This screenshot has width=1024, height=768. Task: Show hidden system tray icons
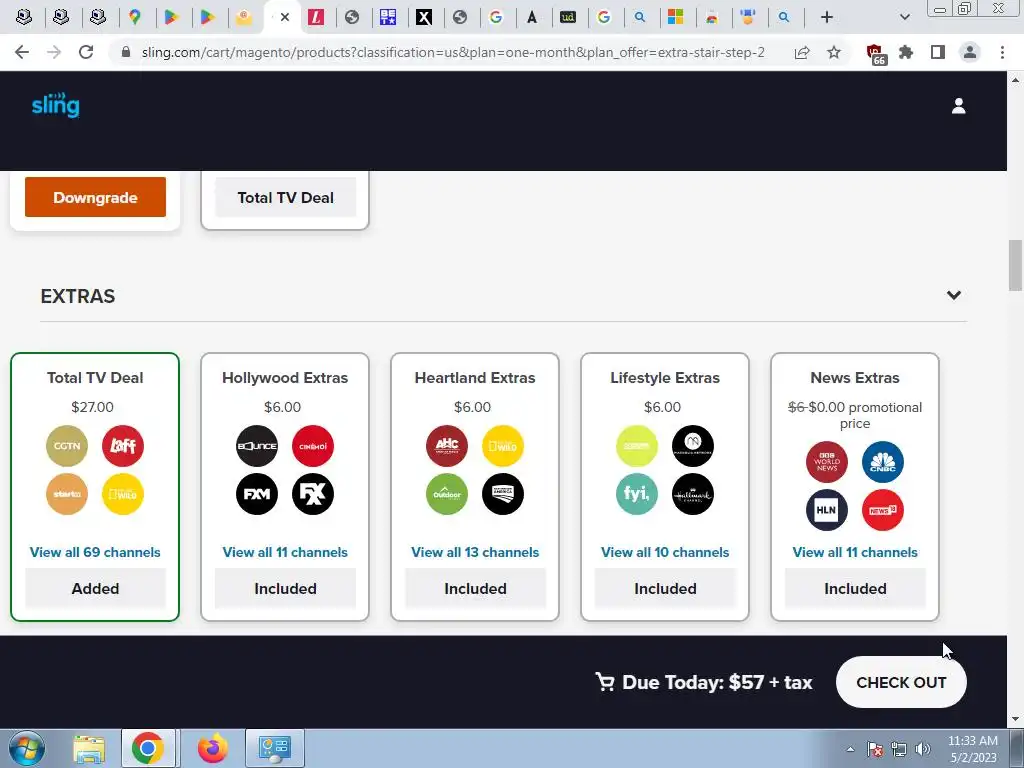coord(850,749)
